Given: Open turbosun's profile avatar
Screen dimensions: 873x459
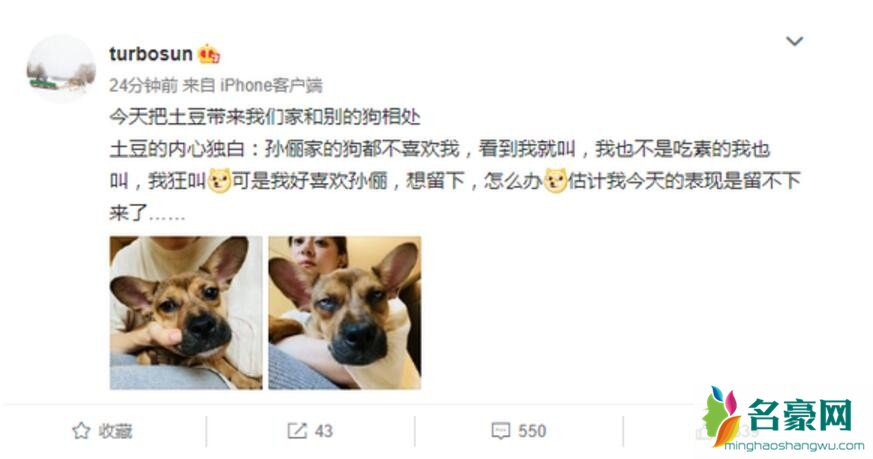Looking at the screenshot, I should (61, 69).
